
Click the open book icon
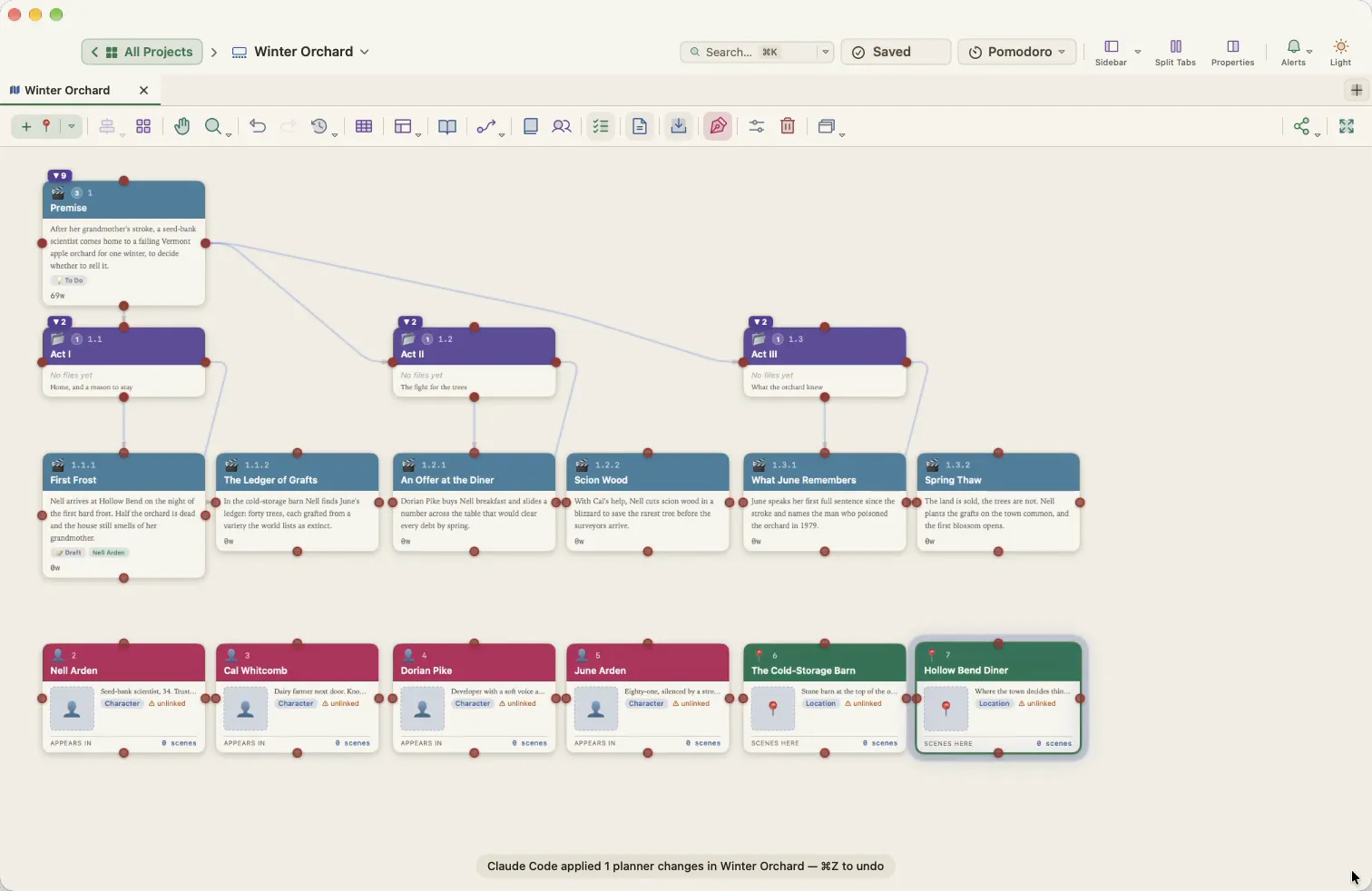(x=447, y=126)
